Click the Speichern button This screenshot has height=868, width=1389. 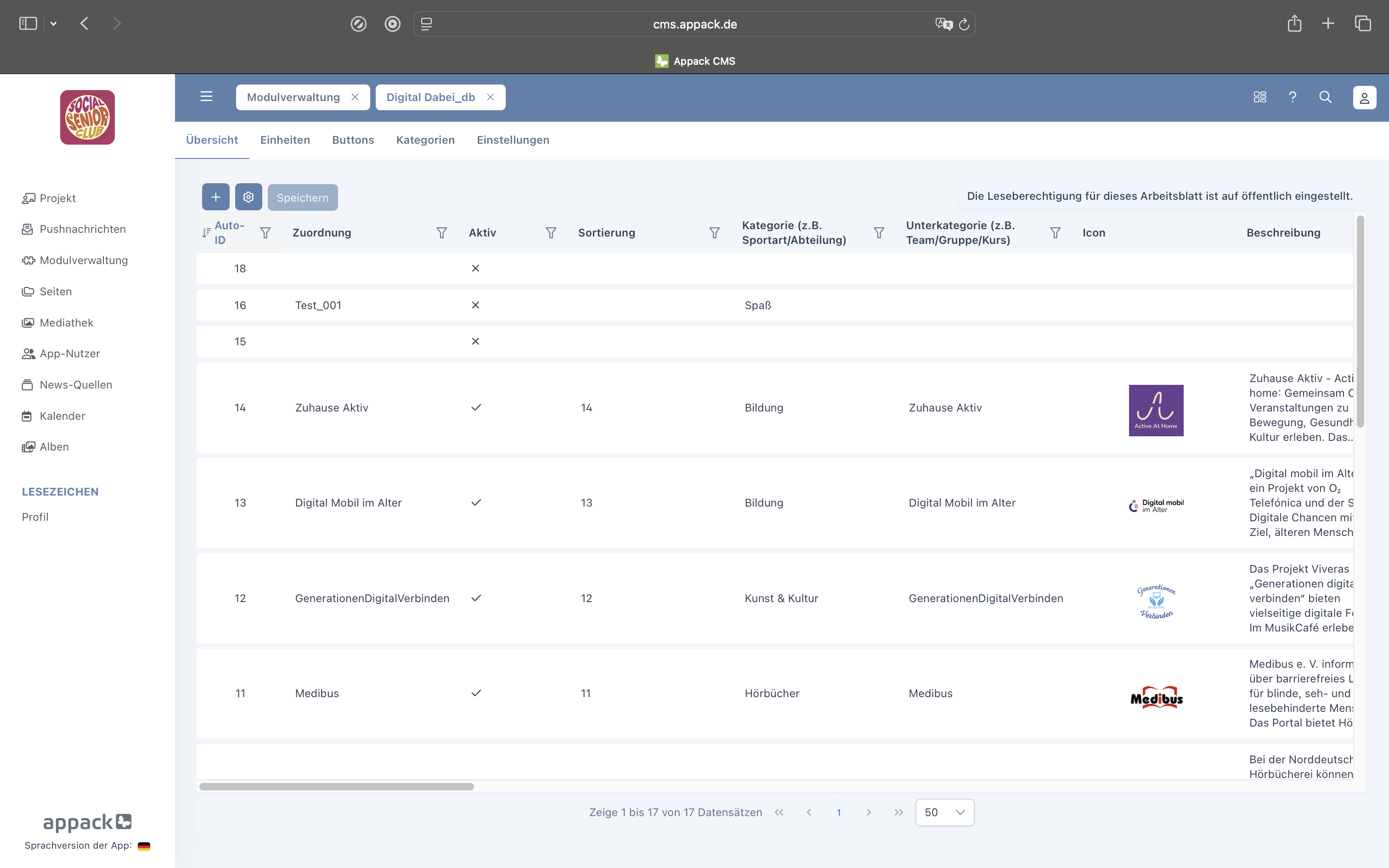303,197
